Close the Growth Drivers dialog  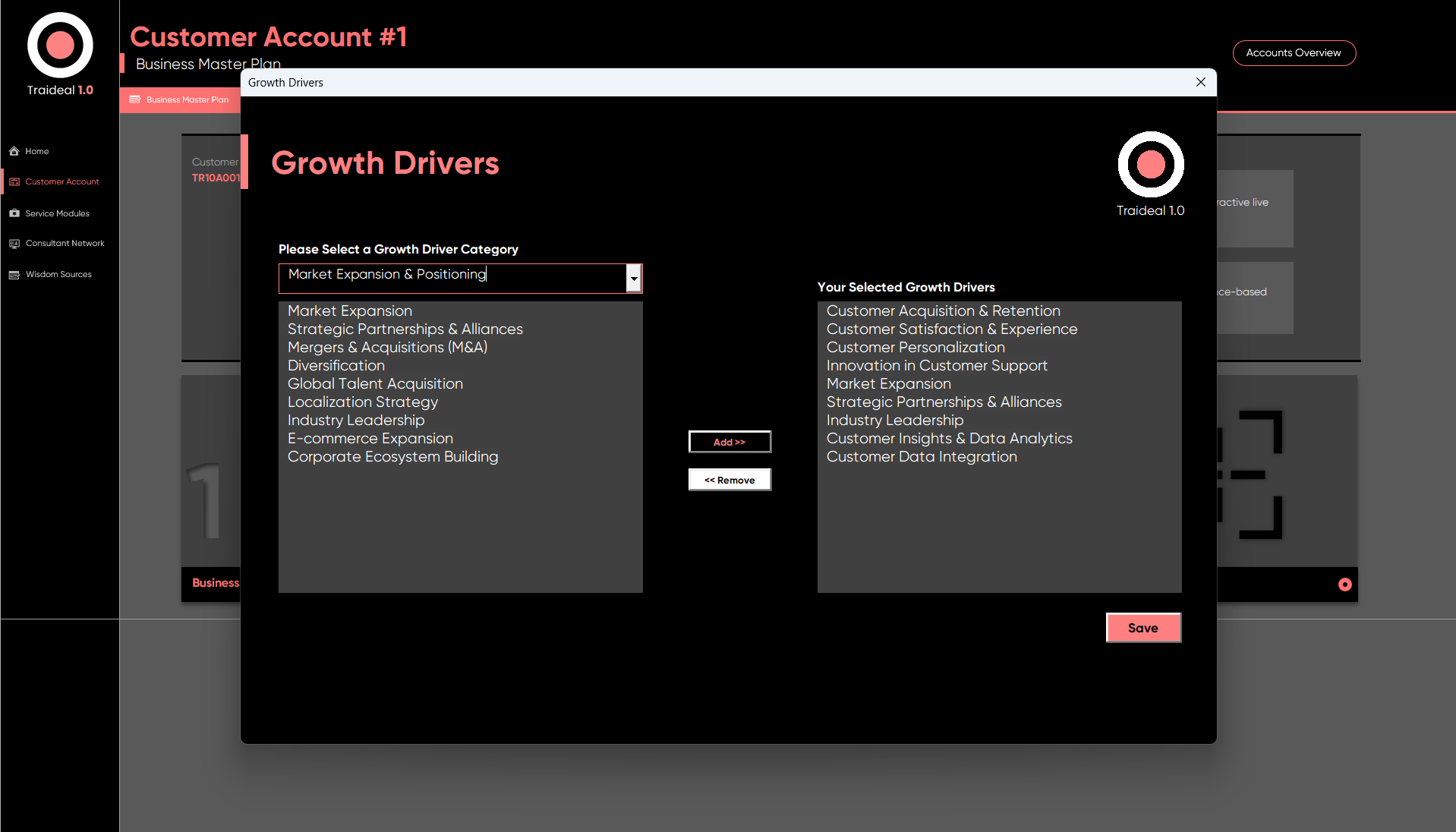pyautogui.click(x=1200, y=82)
